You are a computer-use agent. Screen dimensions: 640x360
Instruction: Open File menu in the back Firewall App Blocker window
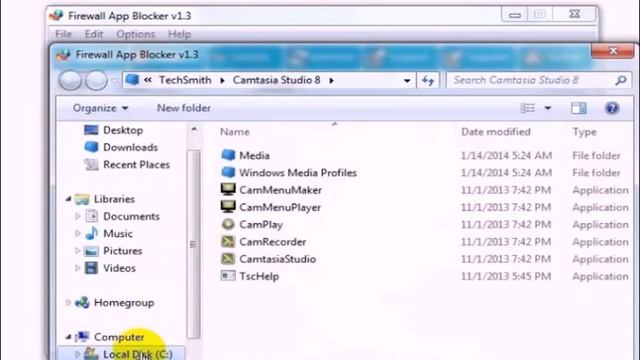(x=63, y=34)
